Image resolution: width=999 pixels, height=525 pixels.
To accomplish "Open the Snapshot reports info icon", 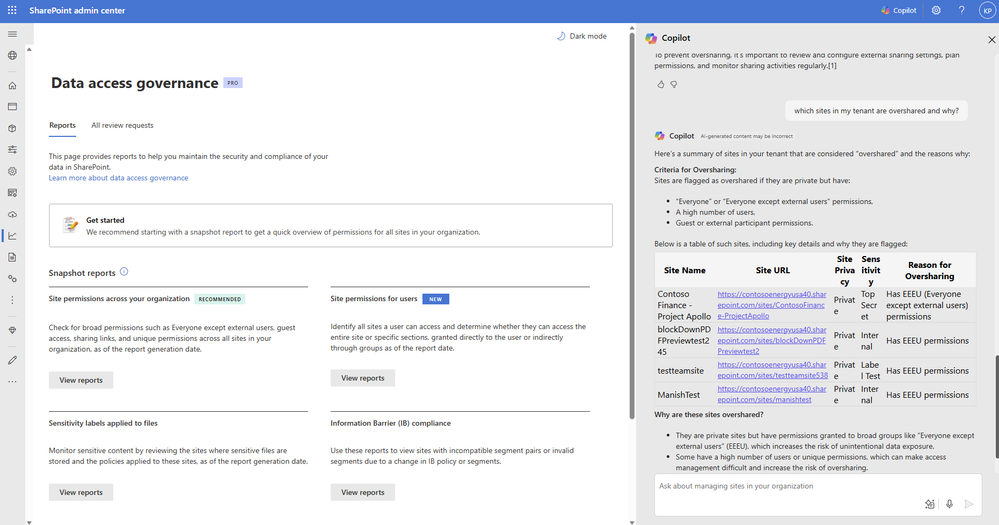I will click(124, 271).
